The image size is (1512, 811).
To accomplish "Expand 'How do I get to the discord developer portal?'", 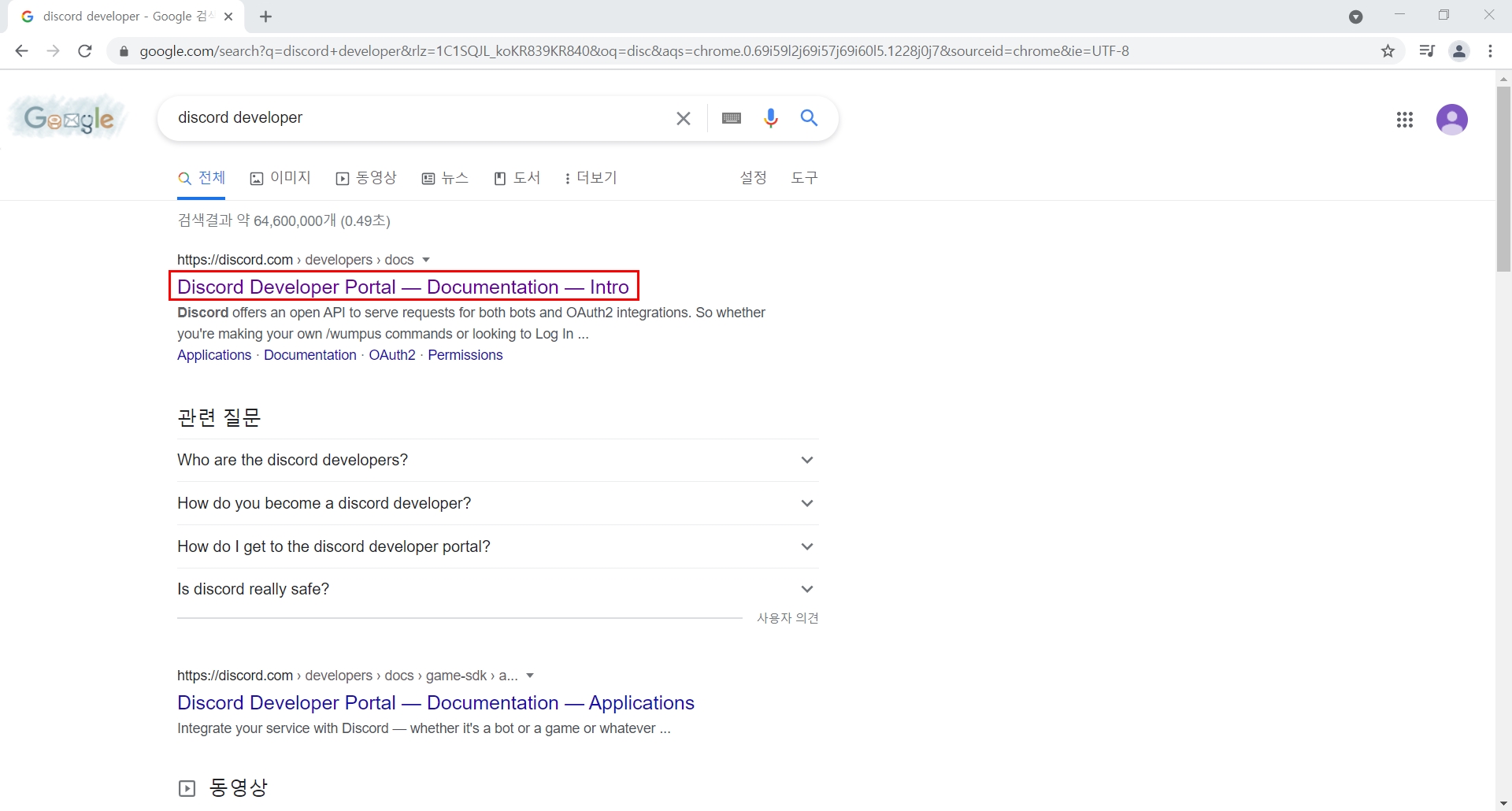I will 498,546.
